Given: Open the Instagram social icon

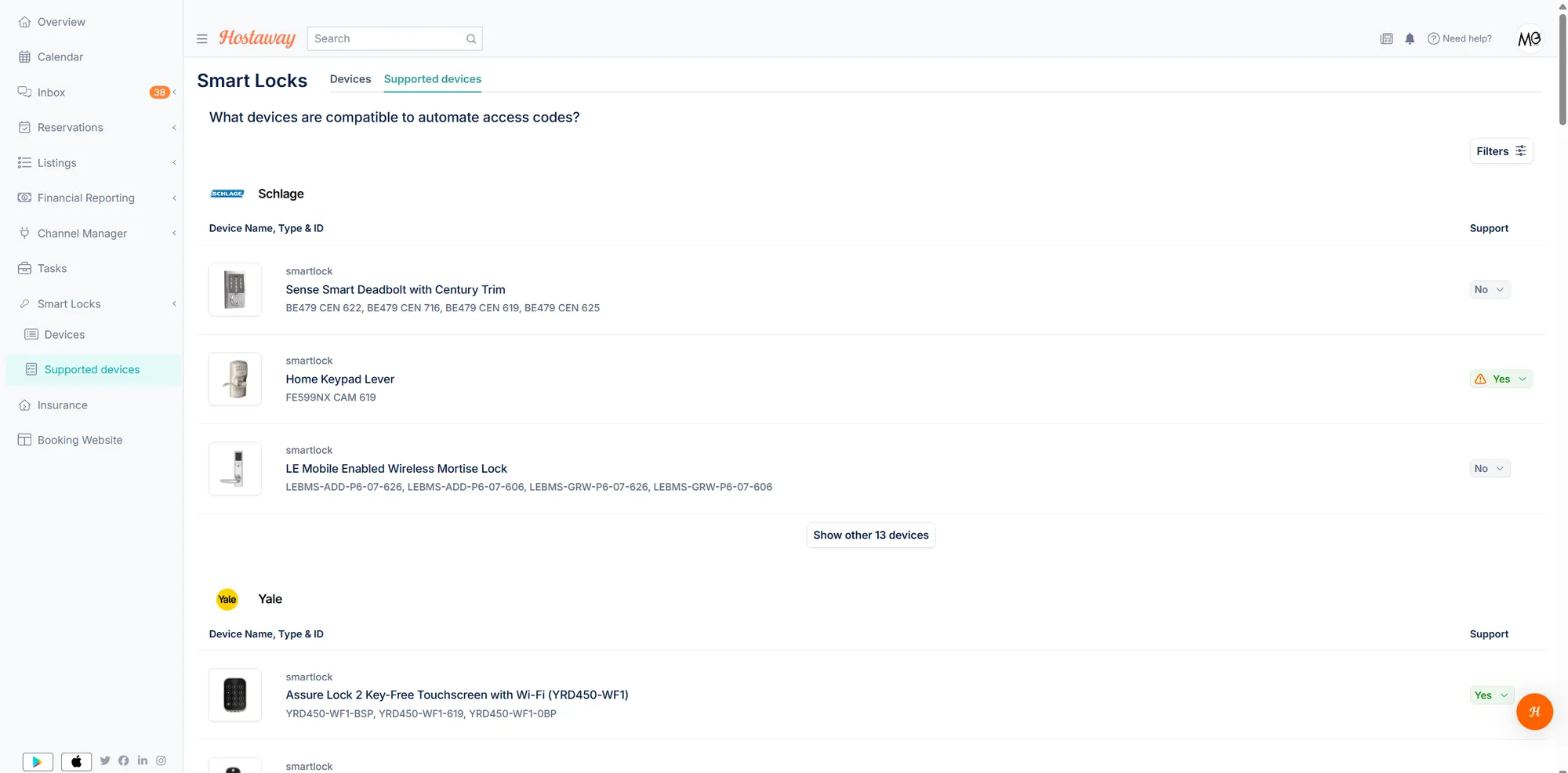Looking at the screenshot, I should [161, 760].
